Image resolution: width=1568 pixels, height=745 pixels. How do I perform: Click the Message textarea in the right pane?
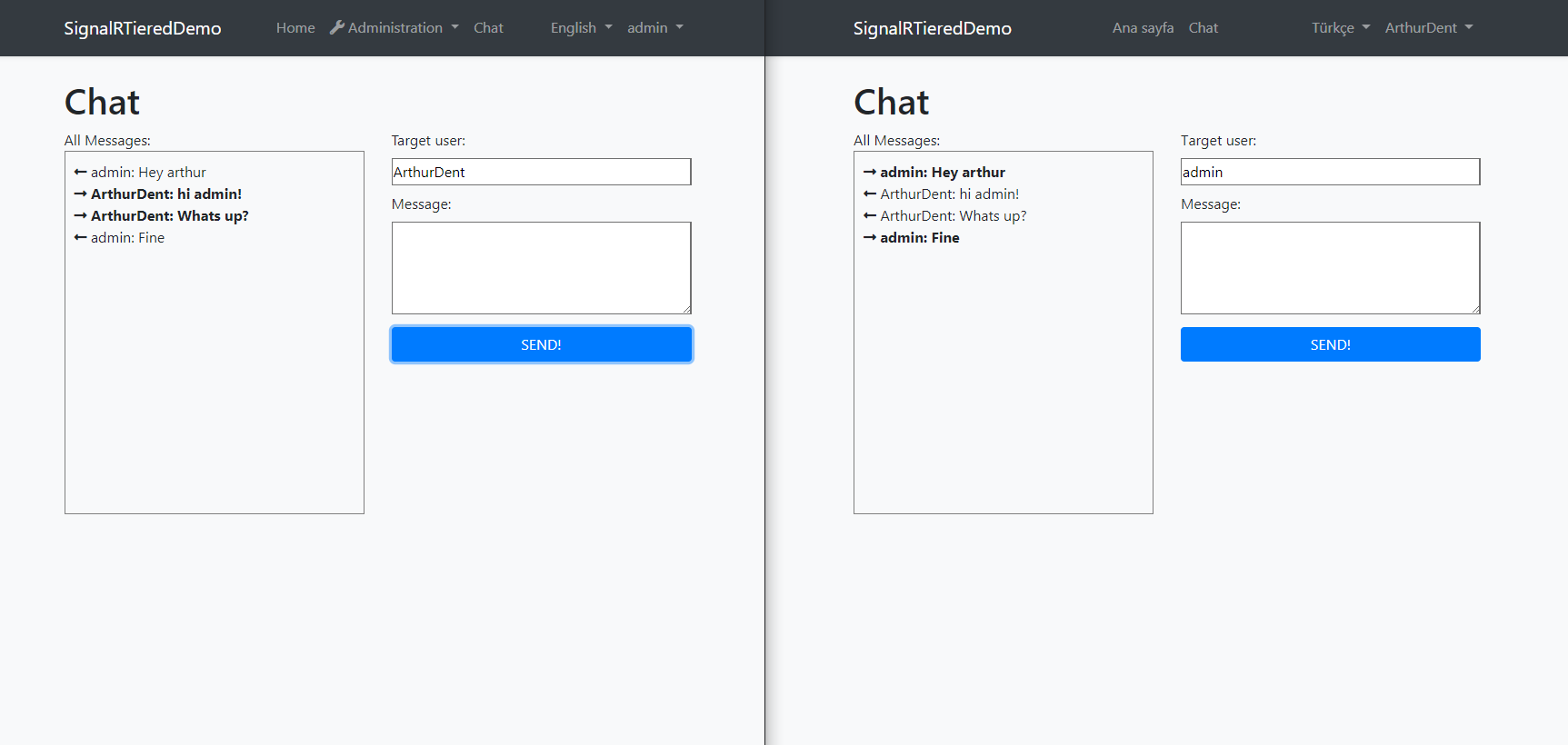1330,268
